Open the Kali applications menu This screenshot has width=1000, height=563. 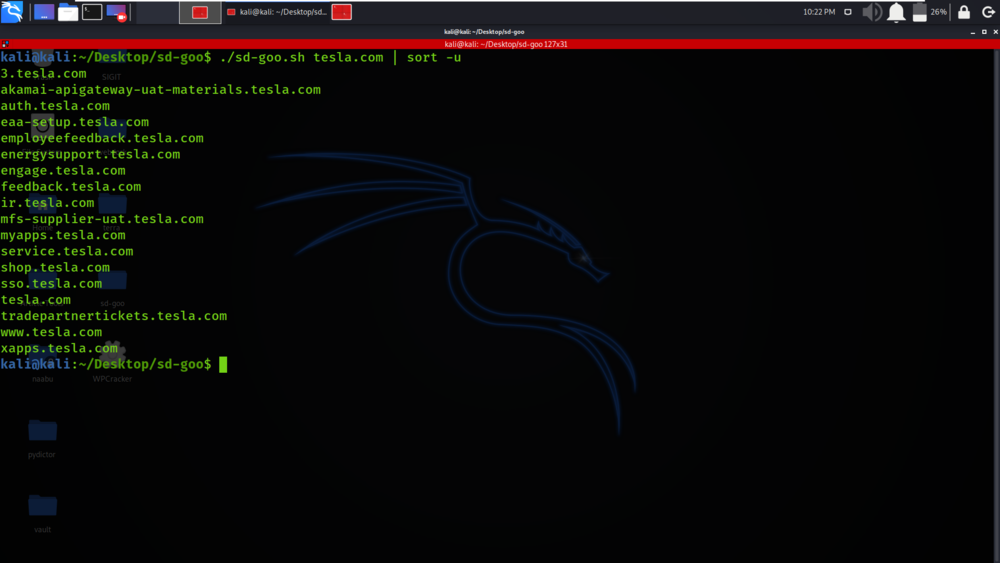pyautogui.click(x=12, y=11)
